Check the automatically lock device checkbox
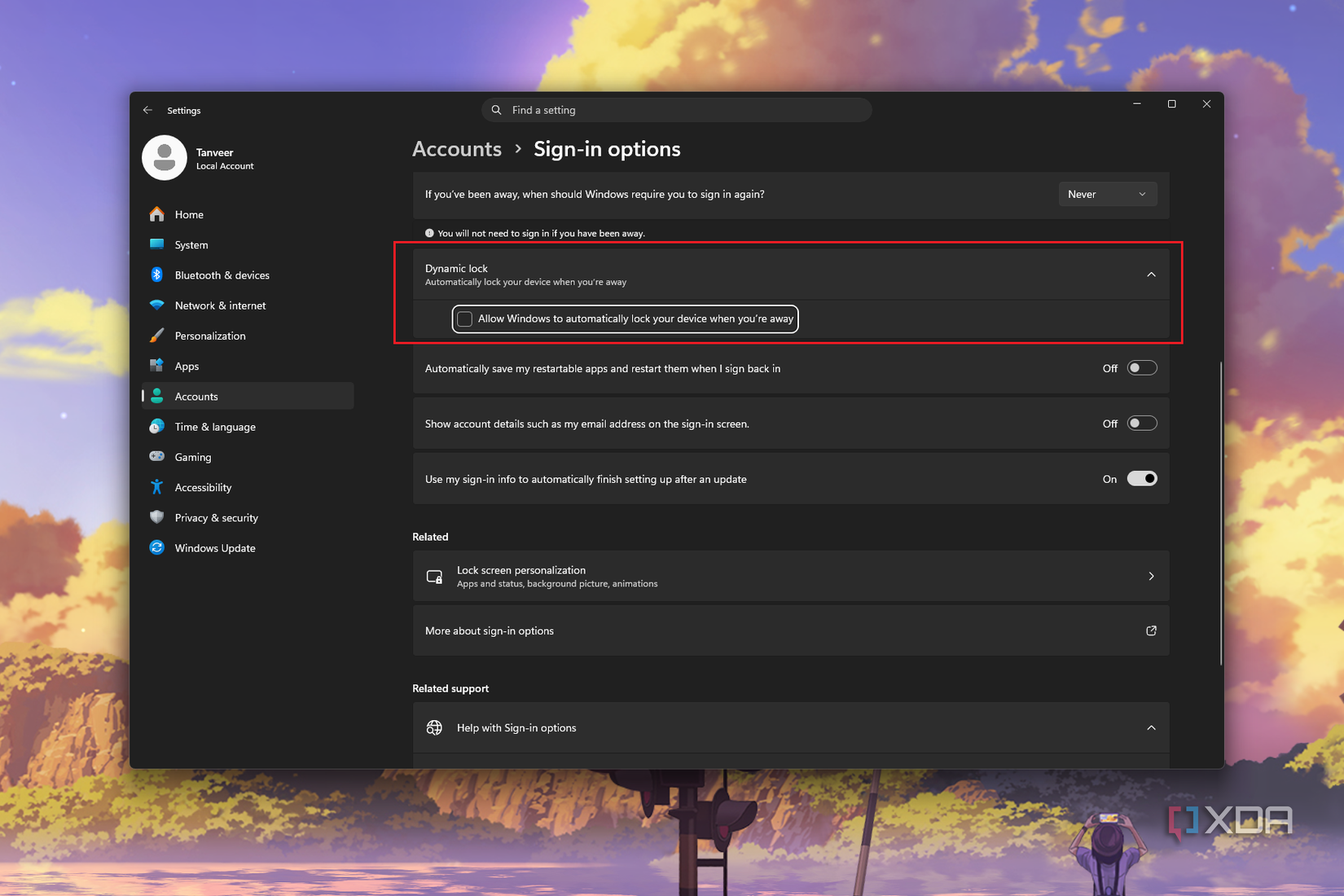Image resolution: width=1344 pixels, height=896 pixels. (465, 318)
